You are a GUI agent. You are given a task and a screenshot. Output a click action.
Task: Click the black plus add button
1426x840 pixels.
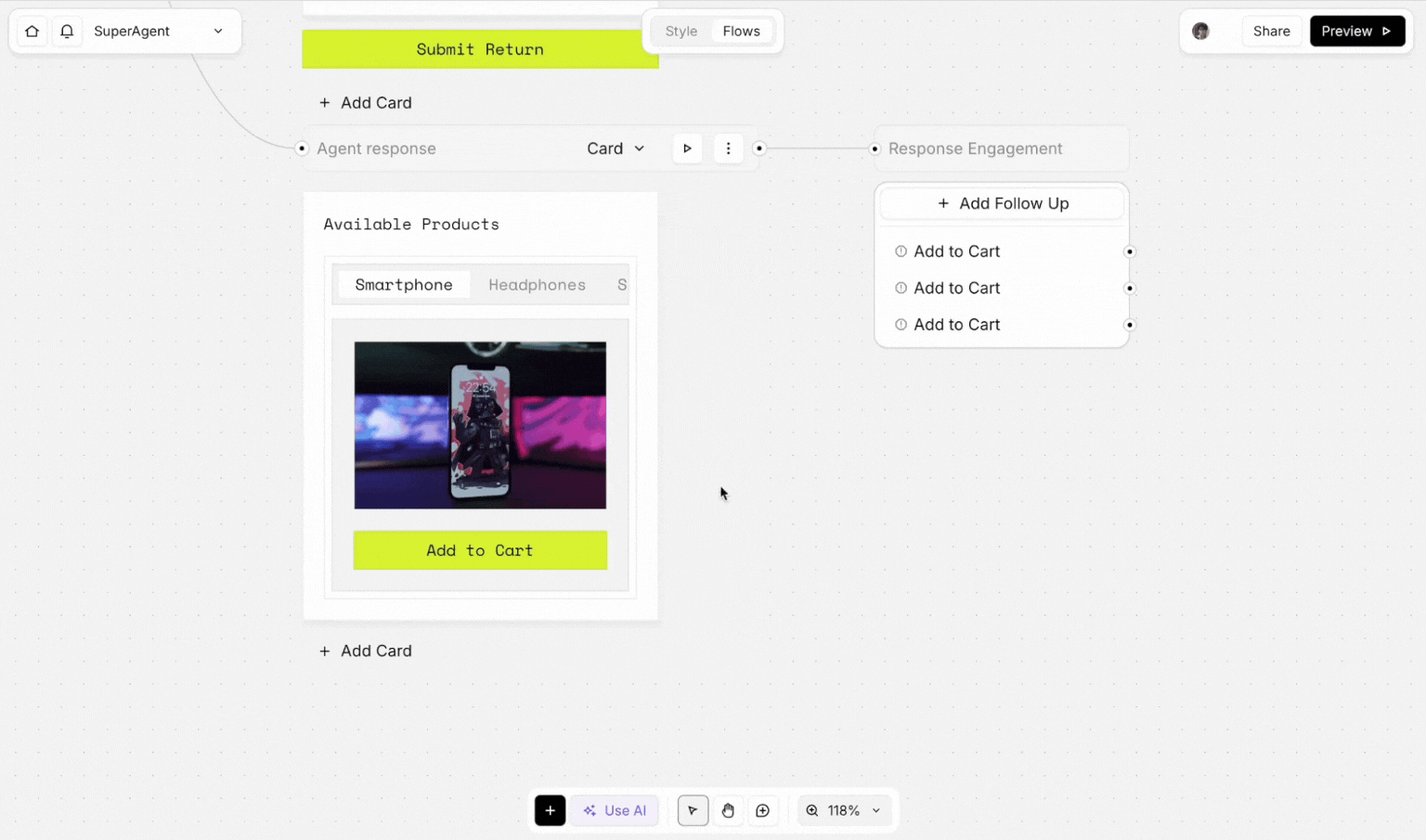pos(550,810)
